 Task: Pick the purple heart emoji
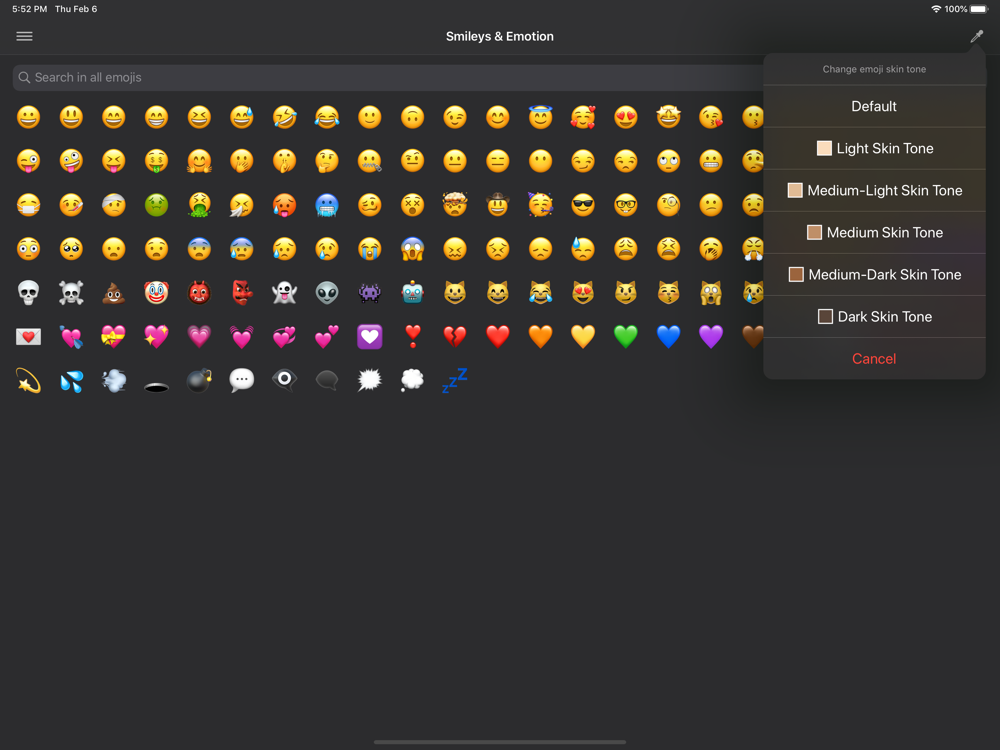click(711, 336)
